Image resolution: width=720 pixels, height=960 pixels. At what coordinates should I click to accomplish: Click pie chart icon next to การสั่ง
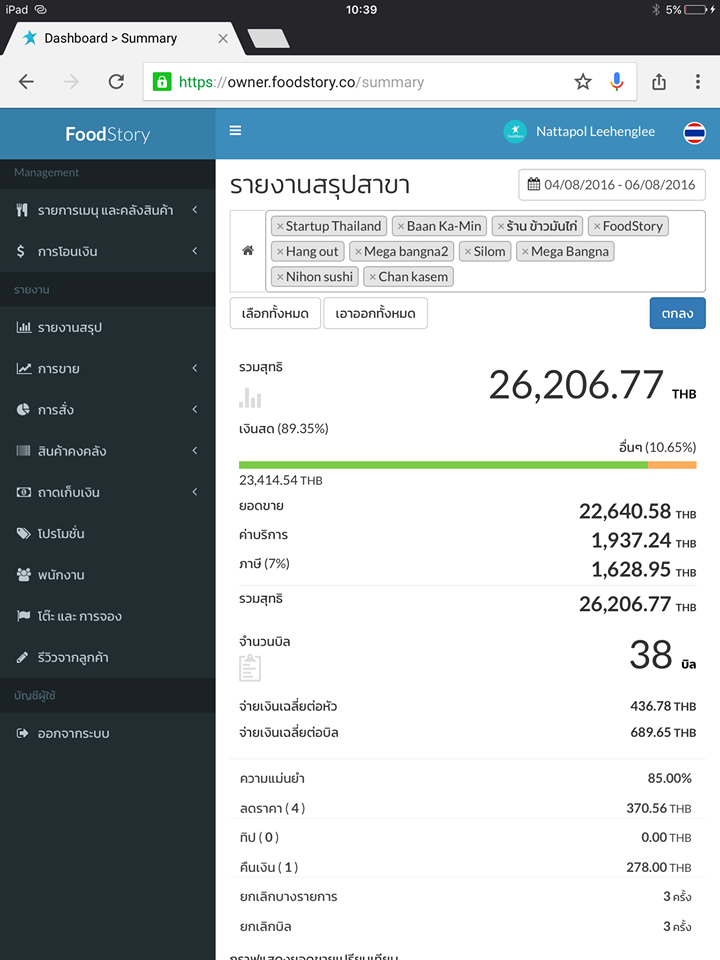(x=23, y=410)
